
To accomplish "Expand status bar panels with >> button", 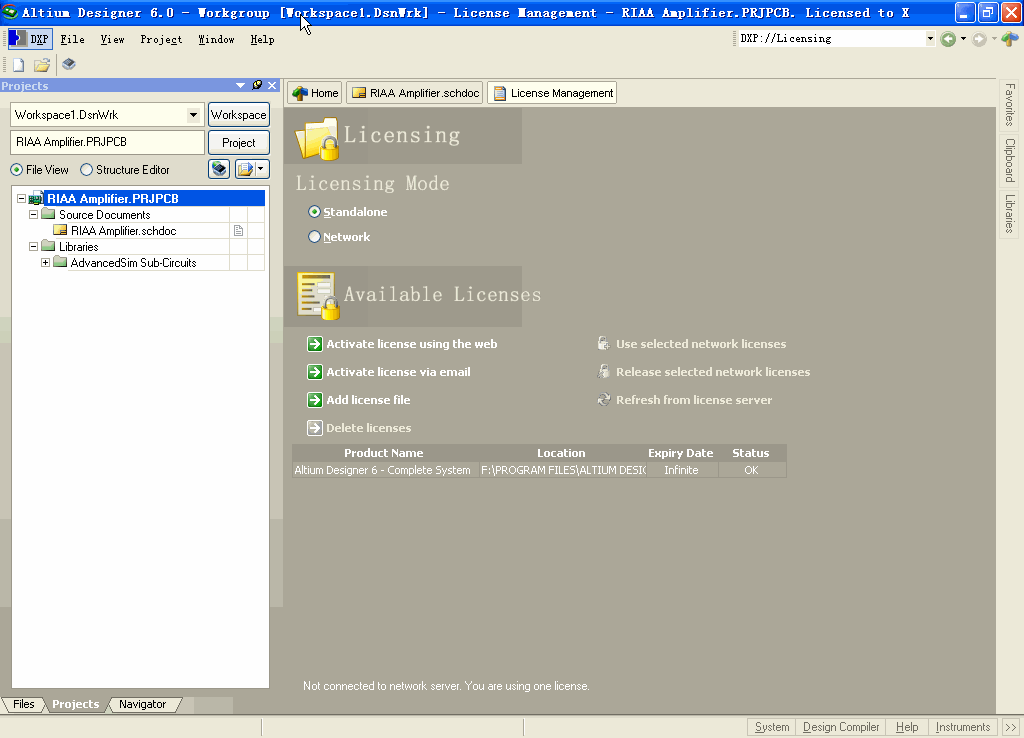I will (x=1011, y=727).
